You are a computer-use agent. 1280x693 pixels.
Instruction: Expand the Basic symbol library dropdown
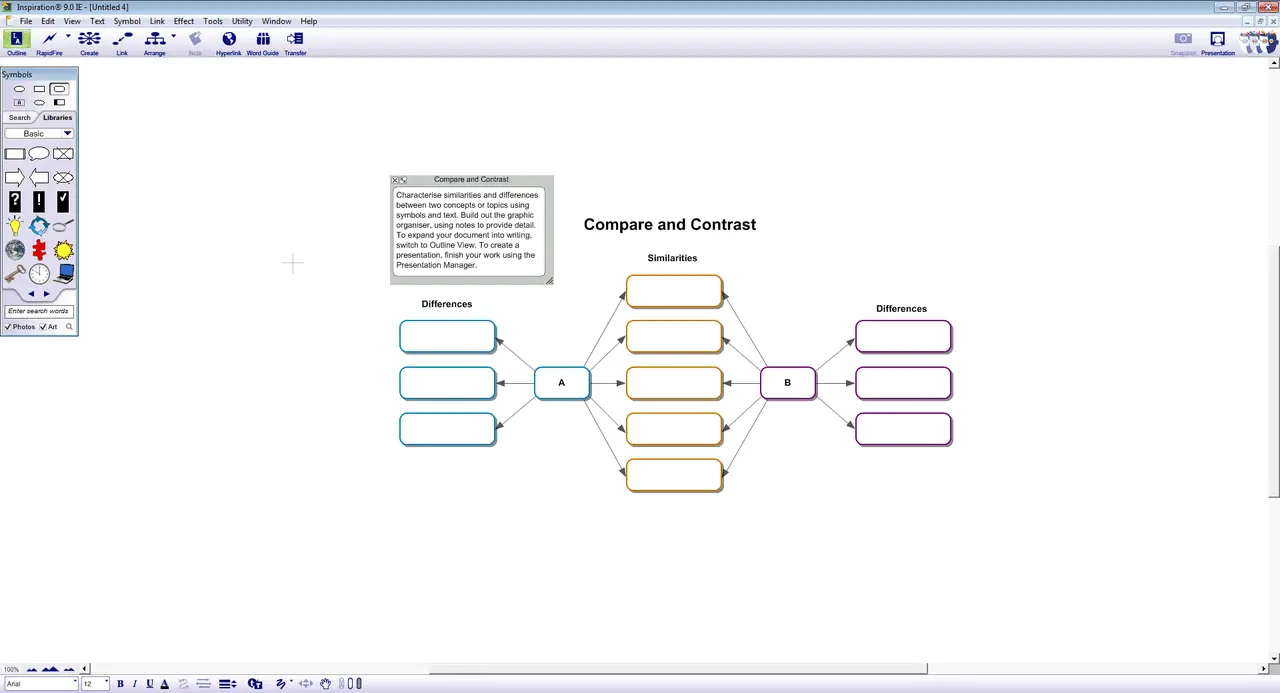[67, 134]
